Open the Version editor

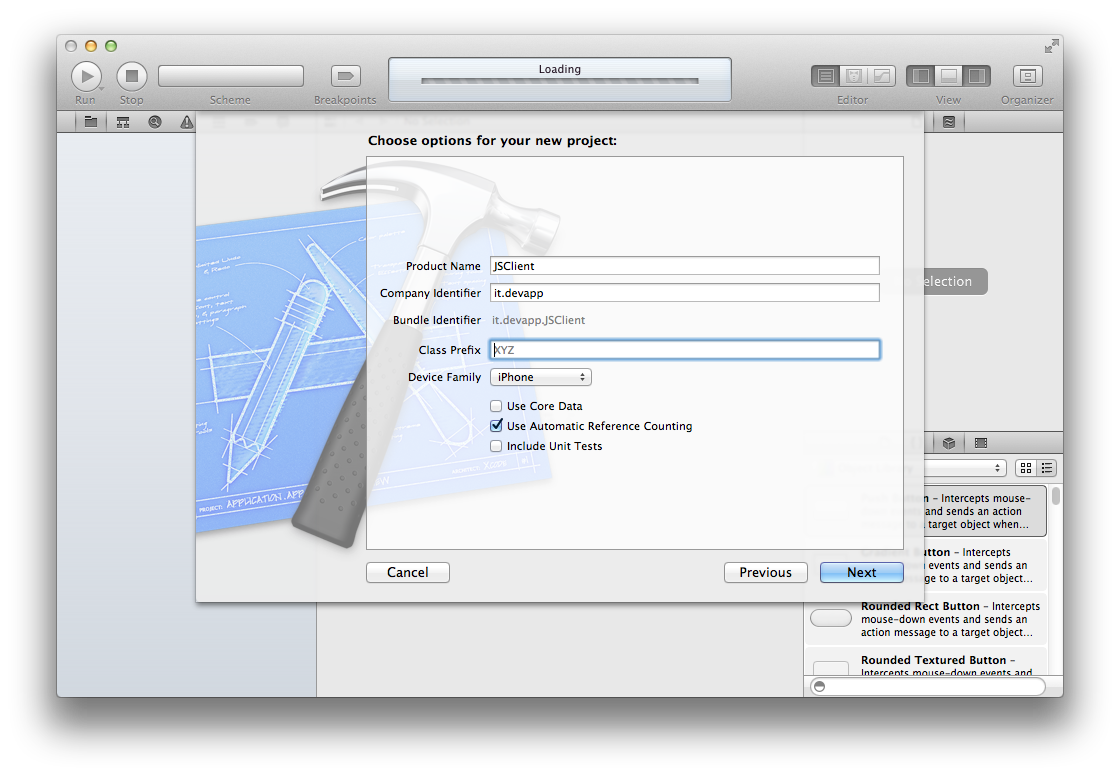881,76
